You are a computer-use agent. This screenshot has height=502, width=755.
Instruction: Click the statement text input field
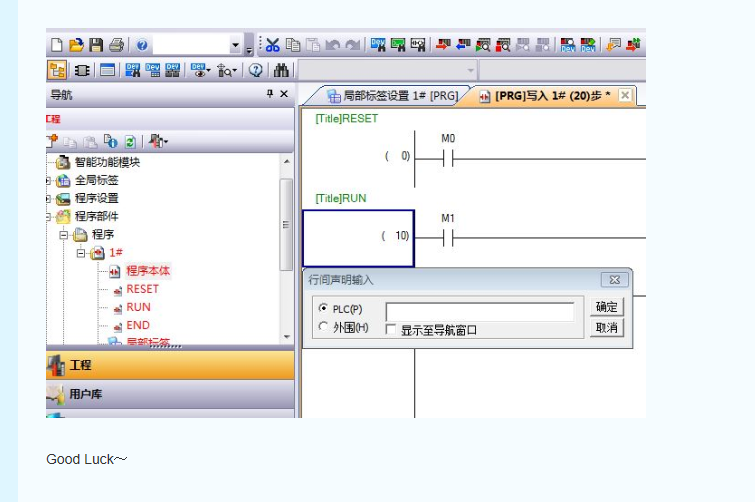pos(479,311)
